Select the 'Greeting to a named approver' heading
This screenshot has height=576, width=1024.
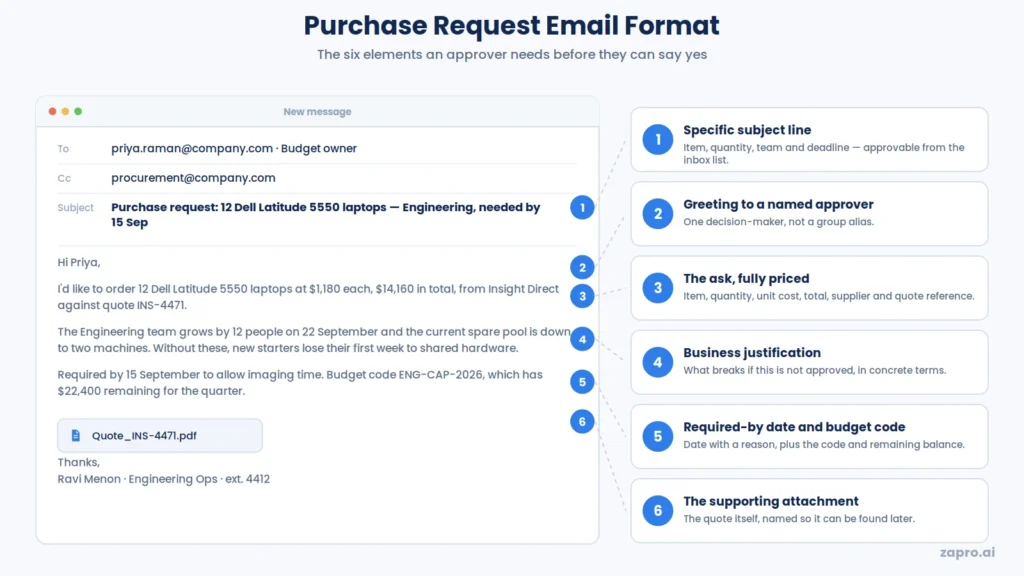click(x=778, y=204)
